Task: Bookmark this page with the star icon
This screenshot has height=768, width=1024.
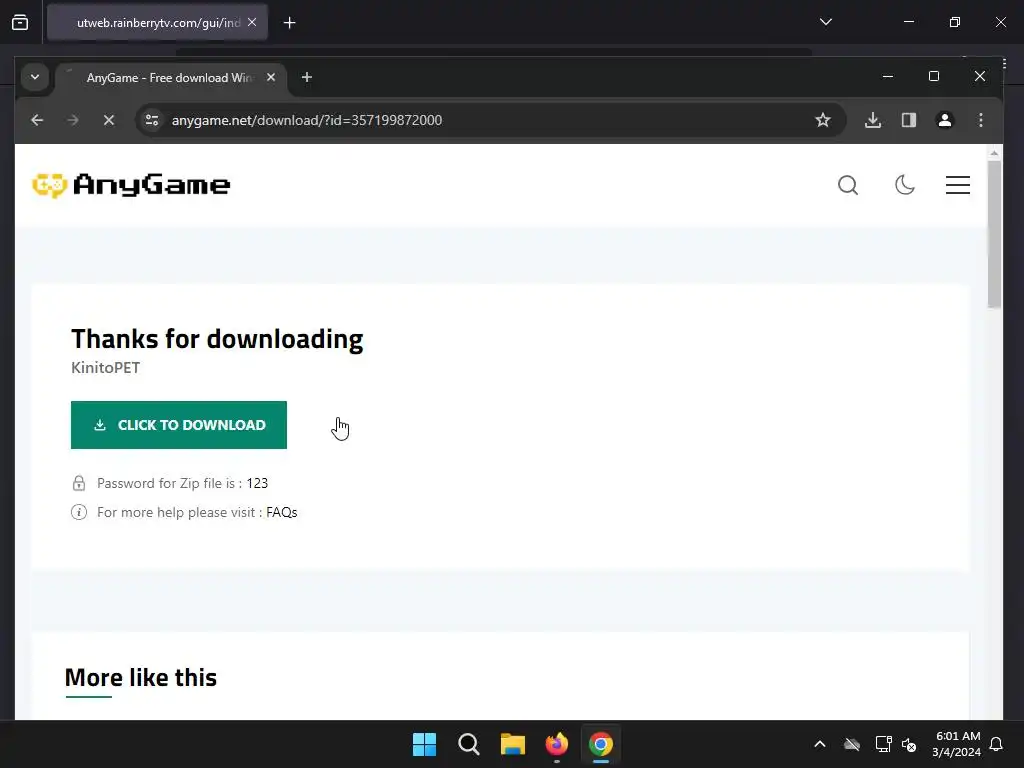Action: pos(823,120)
